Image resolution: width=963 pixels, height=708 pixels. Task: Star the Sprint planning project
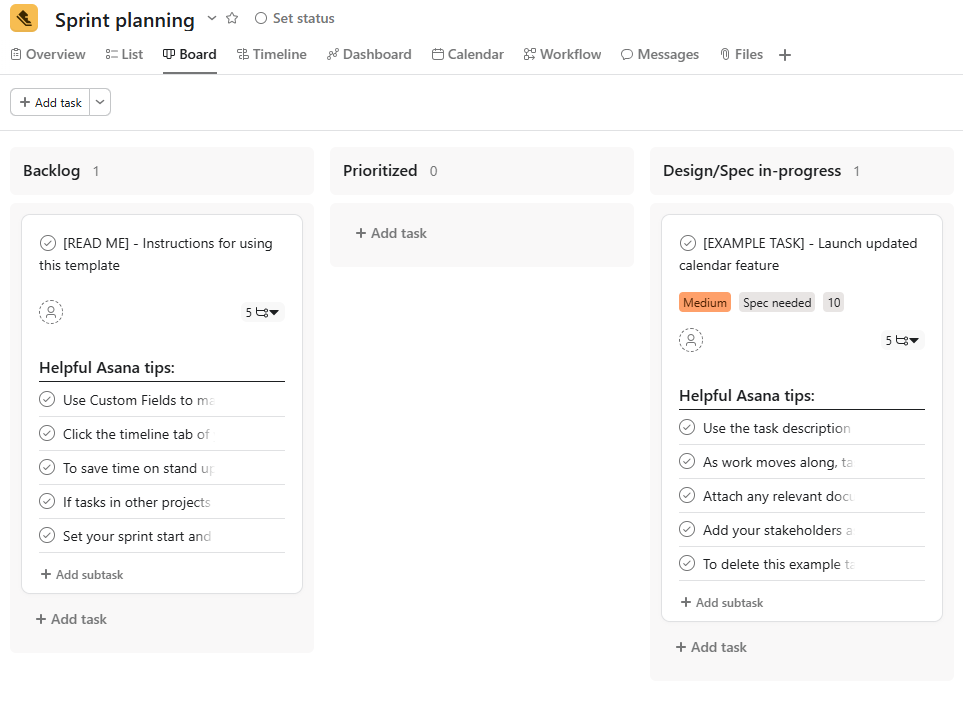[x=234, y=17]
